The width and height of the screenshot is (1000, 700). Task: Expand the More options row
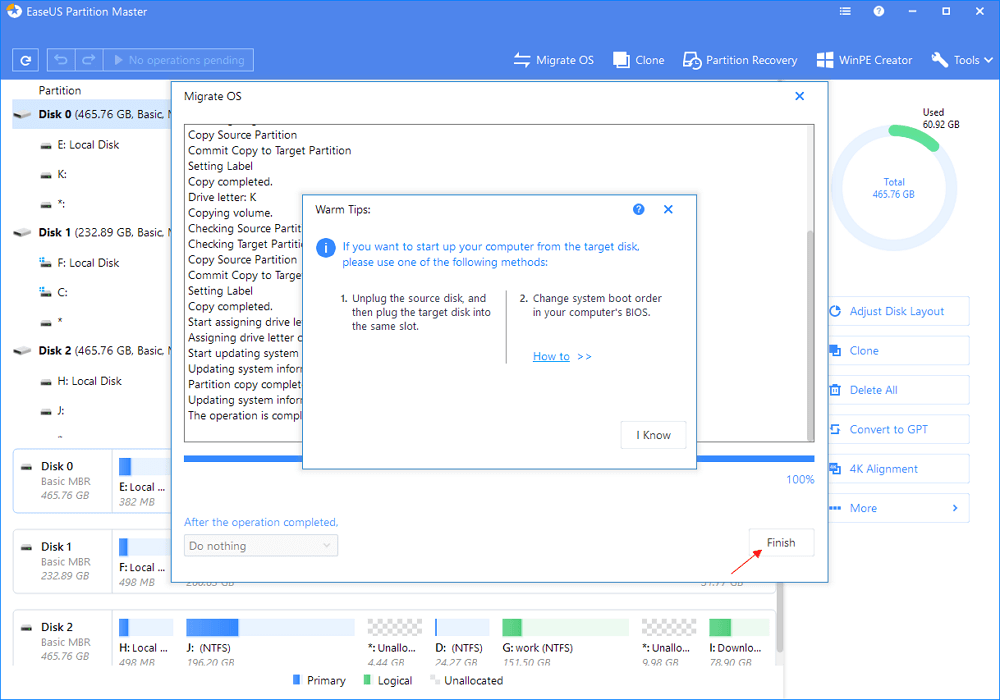tap(899, 508)
